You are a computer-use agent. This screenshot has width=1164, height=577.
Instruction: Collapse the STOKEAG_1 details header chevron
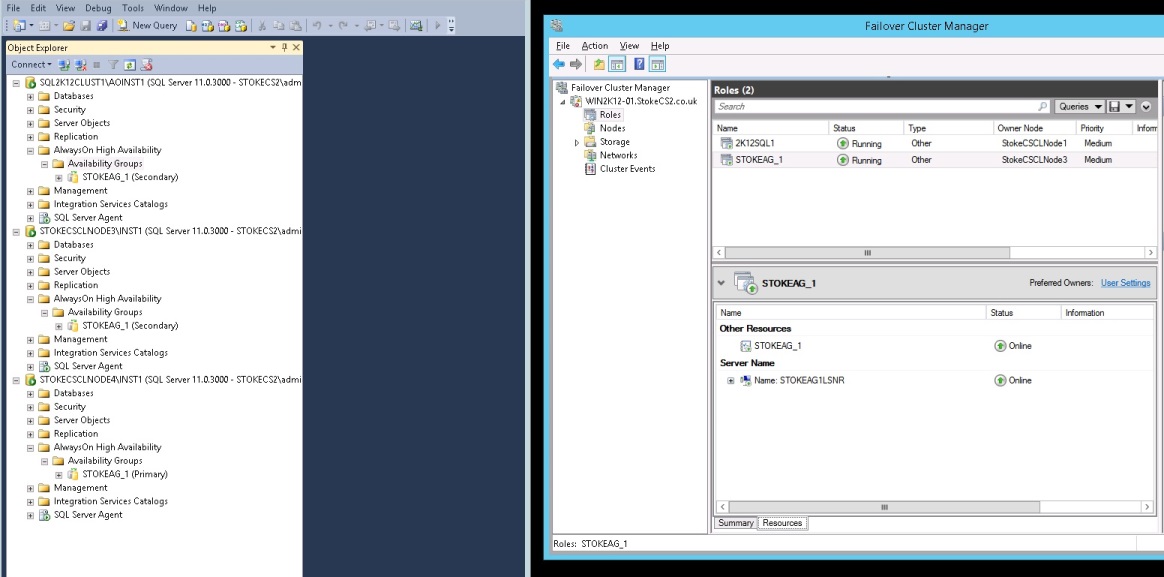721,283
